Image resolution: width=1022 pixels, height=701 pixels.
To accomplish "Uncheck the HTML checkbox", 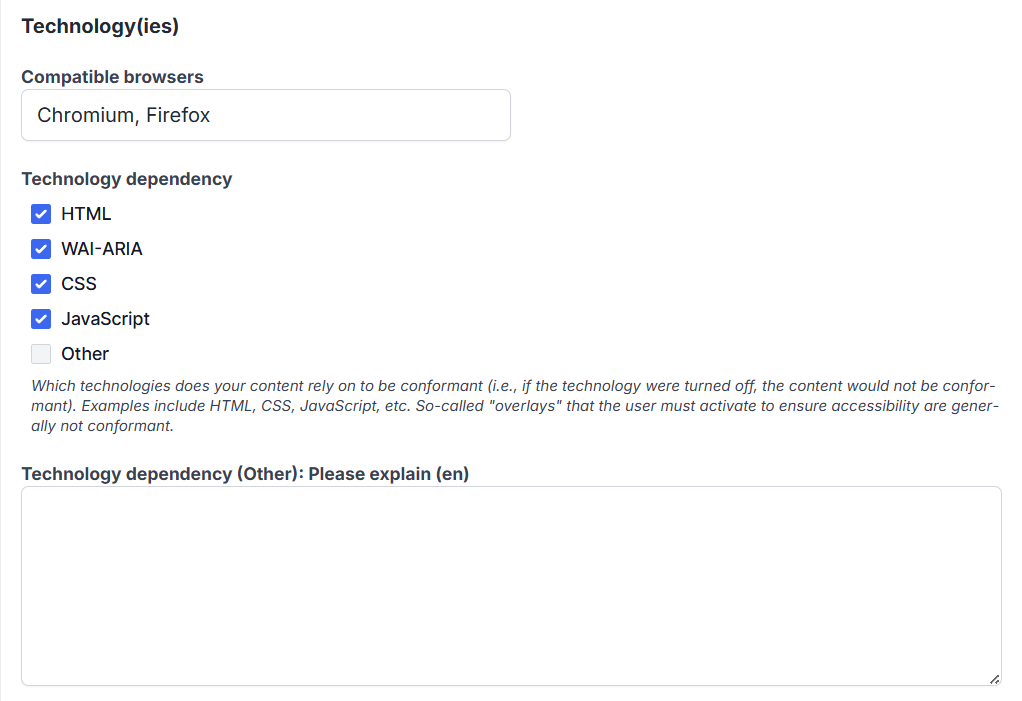I will [41, 214].
